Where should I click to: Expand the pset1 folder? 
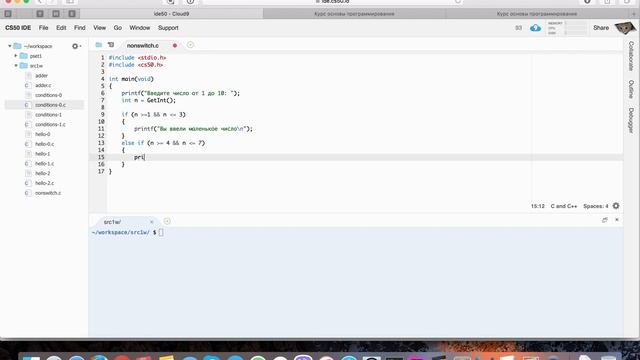point(16,56)
